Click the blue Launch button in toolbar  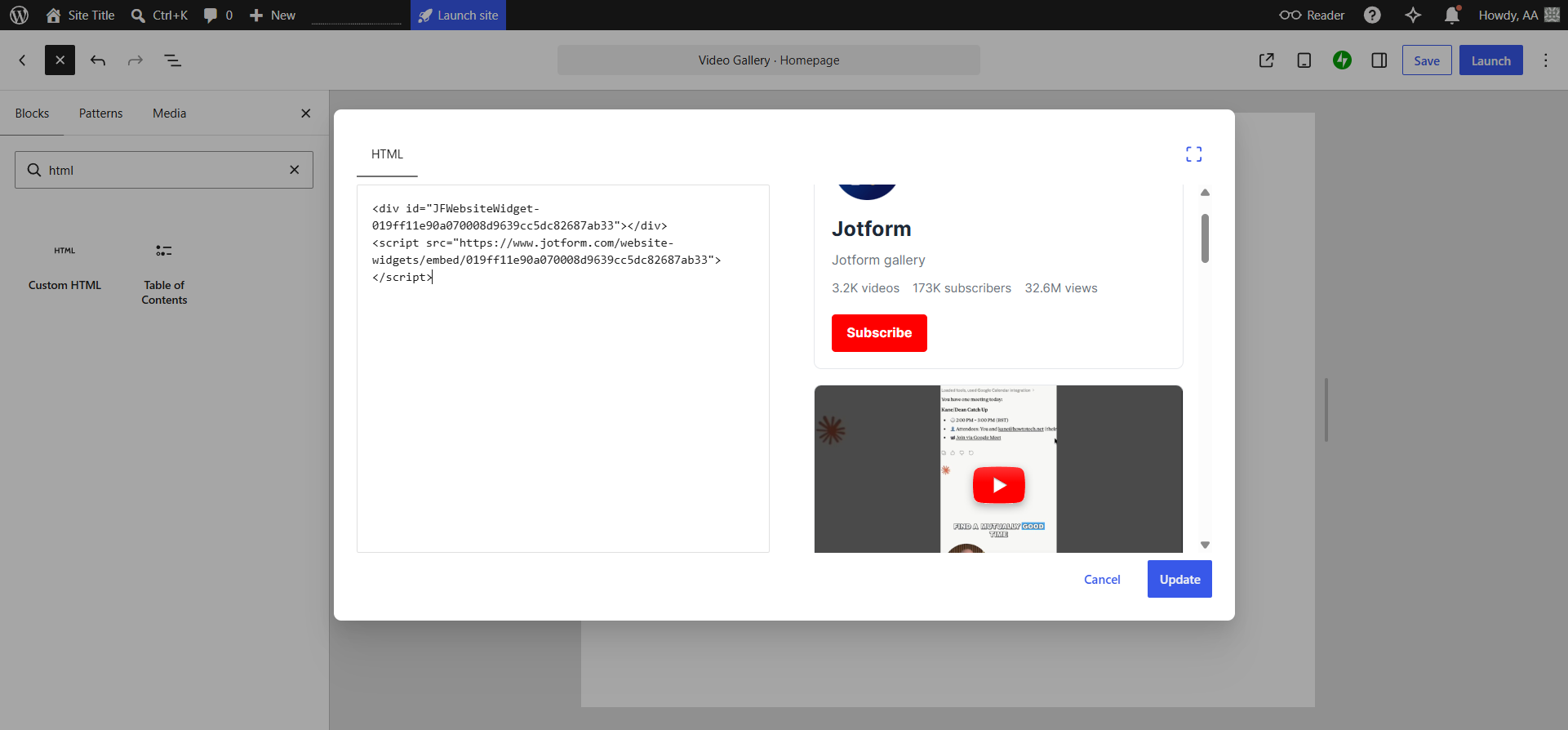1490,60
